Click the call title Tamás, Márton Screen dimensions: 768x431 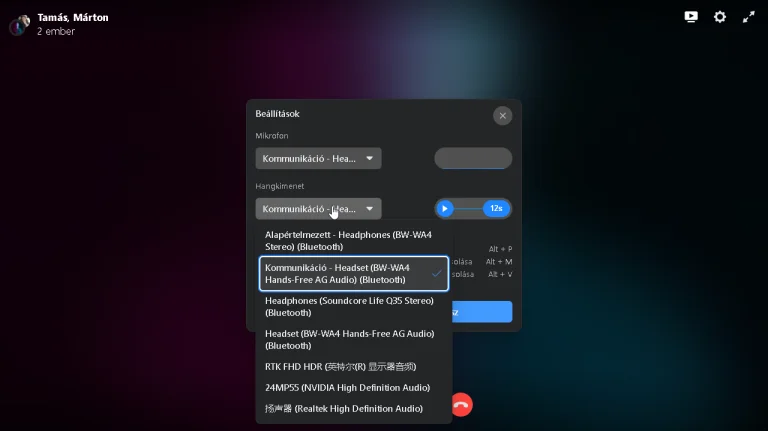[x=73, y=18]
